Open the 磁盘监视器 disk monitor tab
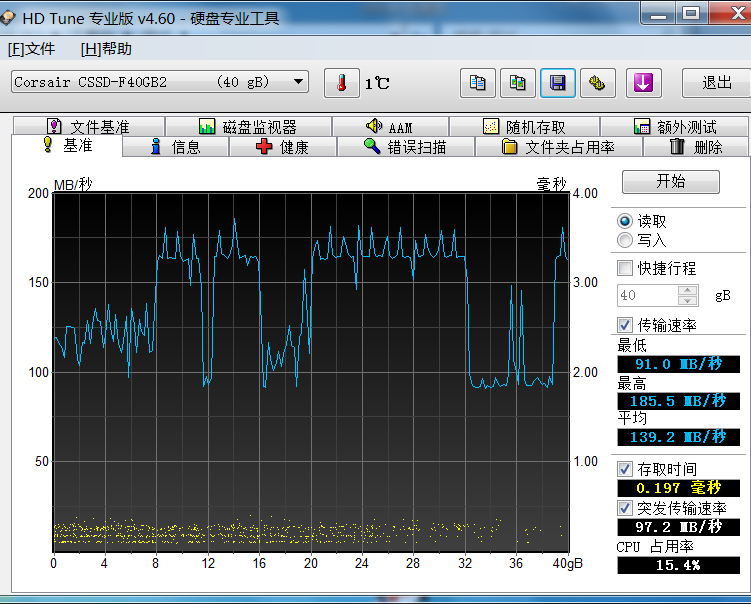 [x=248, y=127]
